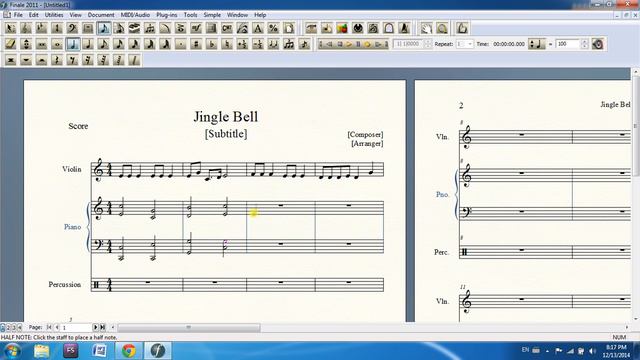Viewport: 640px width, 360px height.
Task: Select the Resize percent tool
Action: [x=273, y=28]
